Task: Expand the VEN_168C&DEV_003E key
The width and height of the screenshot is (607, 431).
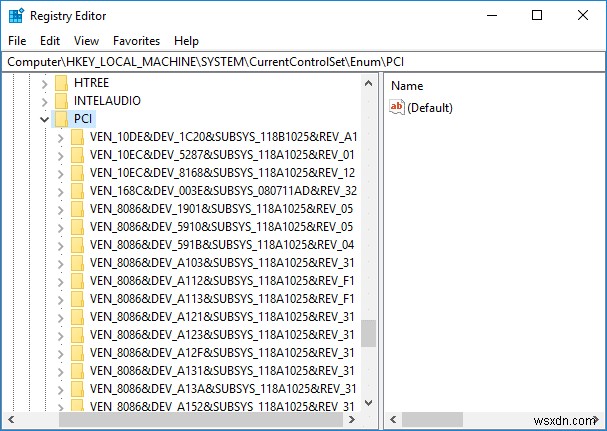Action: coord(60,192)
